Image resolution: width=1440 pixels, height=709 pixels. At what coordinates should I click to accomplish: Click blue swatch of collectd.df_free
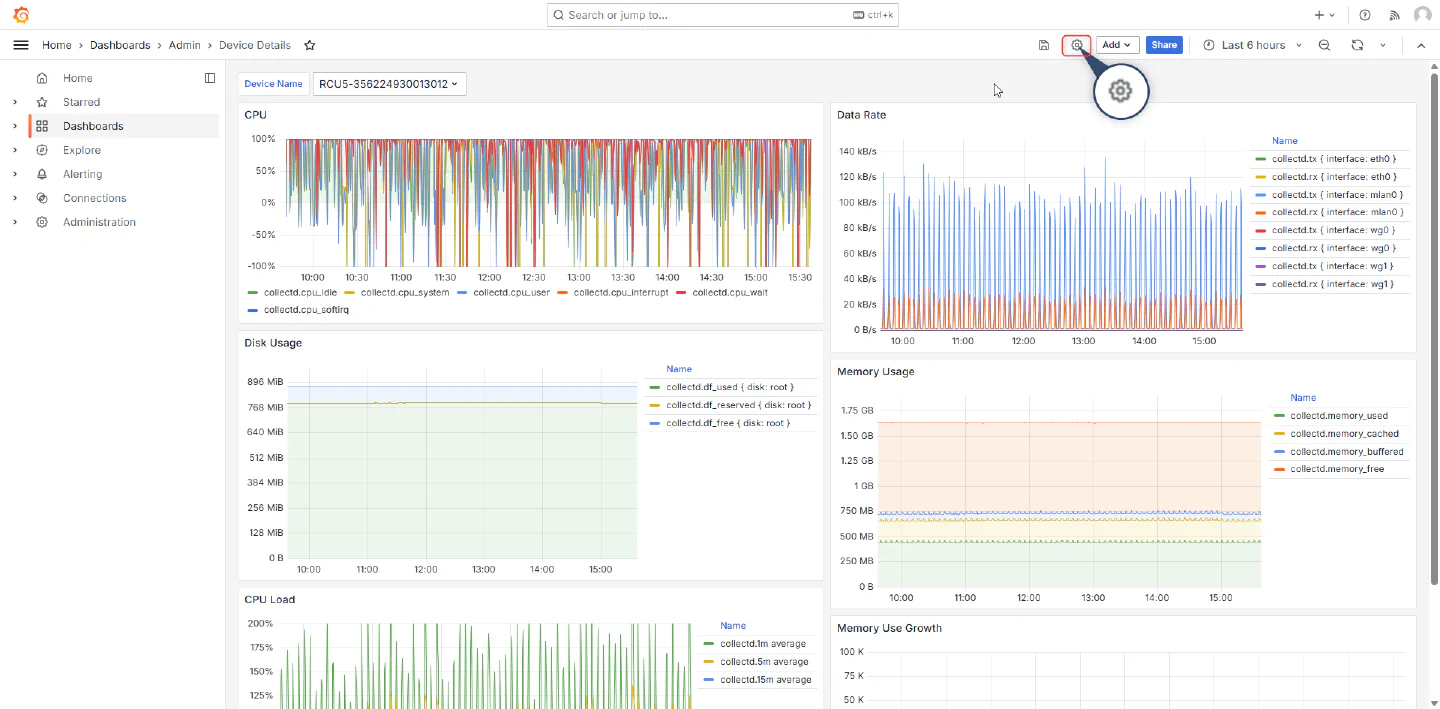pyautogui.click(x=655, y=423)
